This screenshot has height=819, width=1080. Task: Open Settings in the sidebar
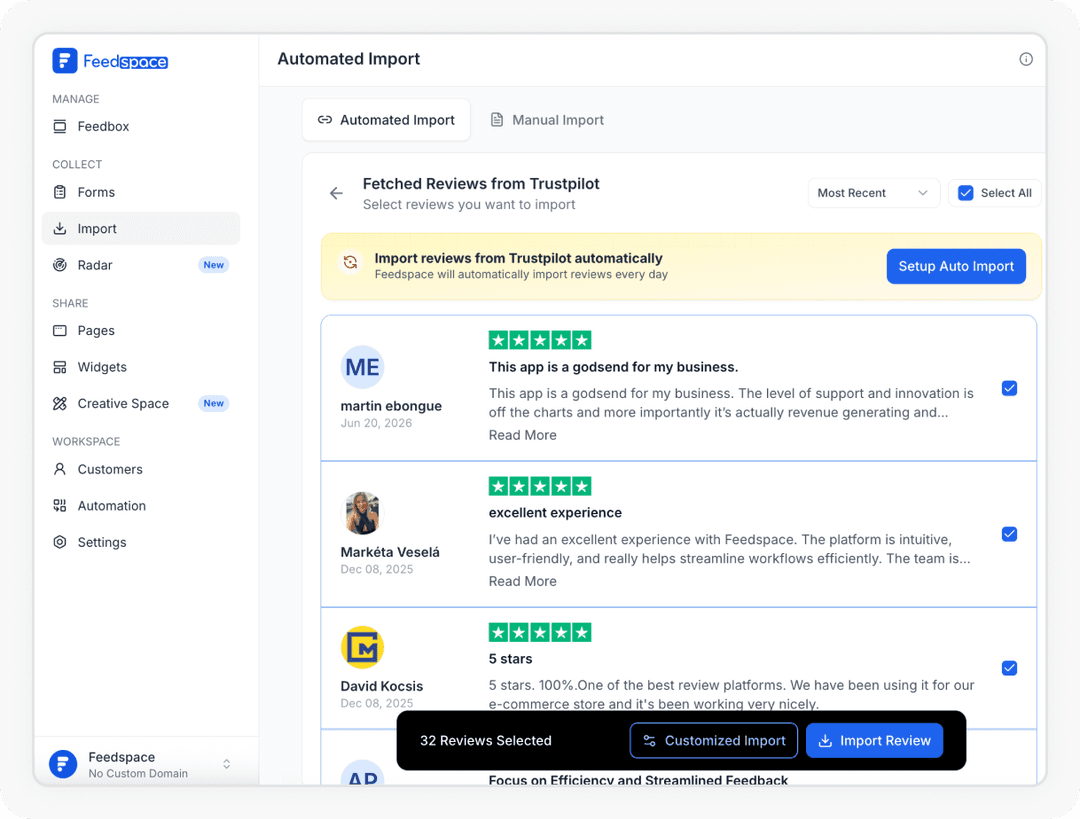click(141, 542)
